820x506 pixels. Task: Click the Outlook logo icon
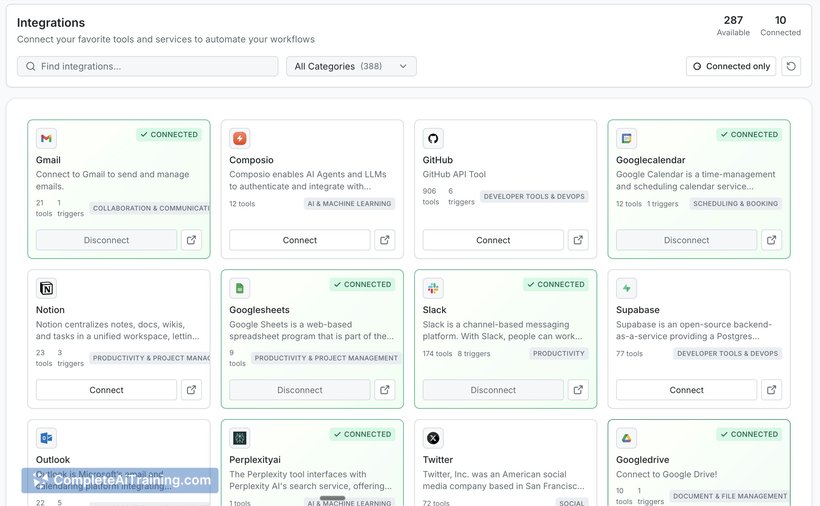[x=47, y=438]
